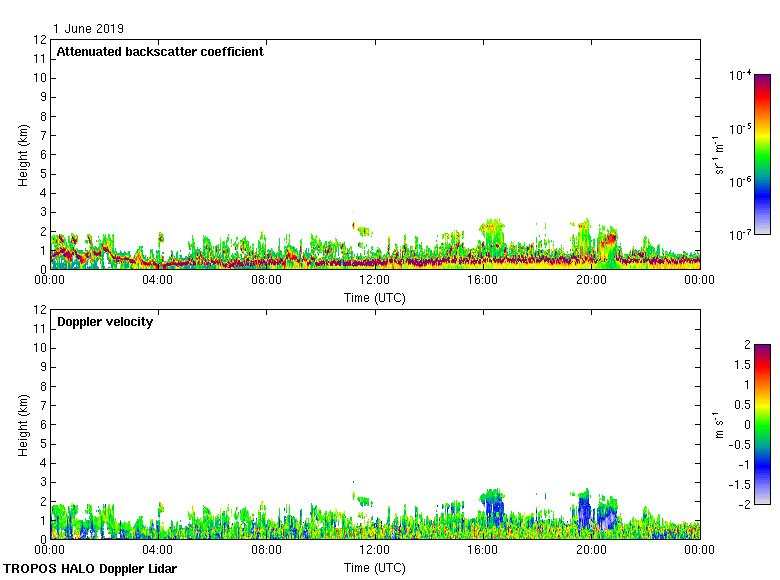Image resolution: width=780 pixels, height=580 pixels.
Task: Select the "Doppler velocity" panel title
Action: [105, 322]
